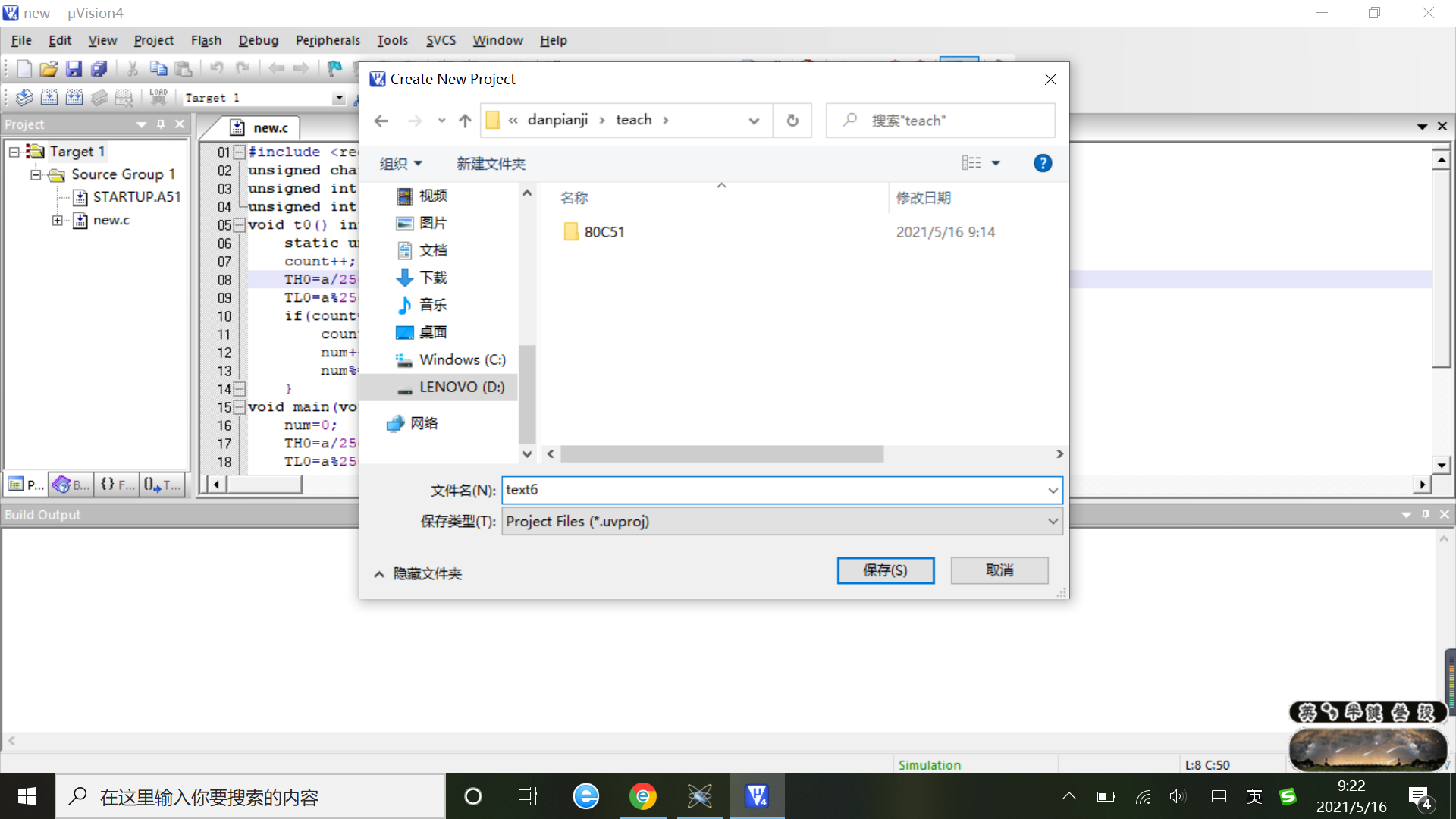This screenshot has width=1456, height=819.
Task: Go up one folder level in dialog
Action: (x=465, y=121)
